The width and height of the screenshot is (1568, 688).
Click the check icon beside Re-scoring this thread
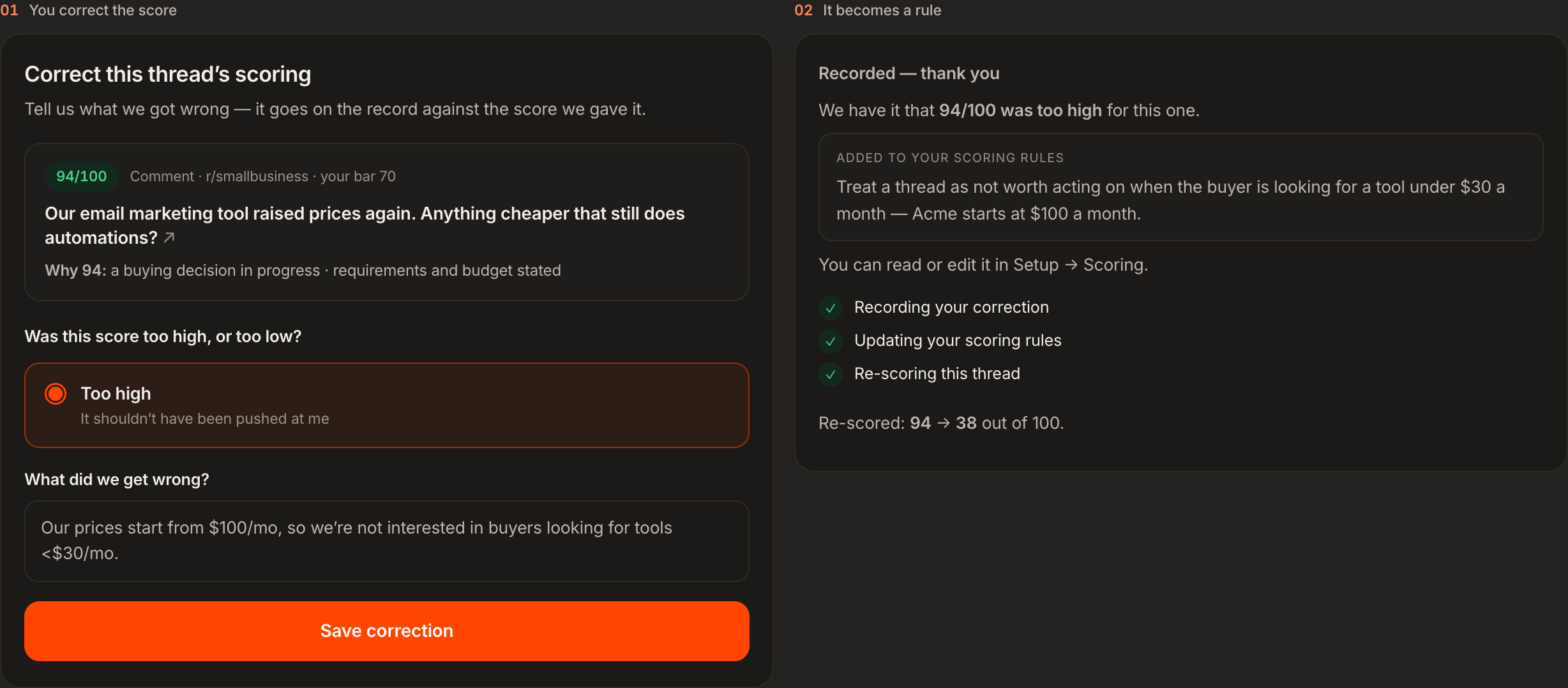pyautogui.click(x=831, y=375)
